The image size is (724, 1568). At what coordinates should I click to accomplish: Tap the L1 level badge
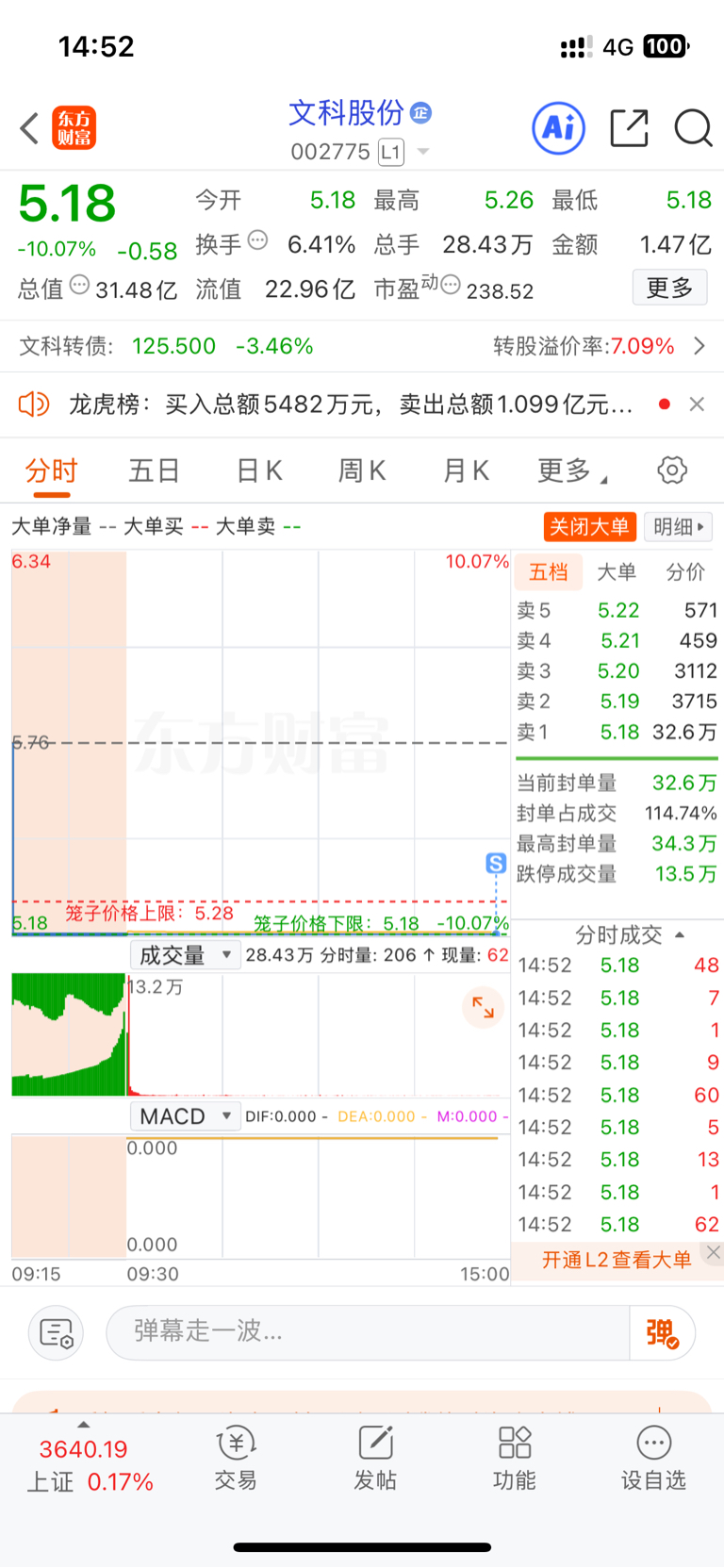[x=391, y=152]
